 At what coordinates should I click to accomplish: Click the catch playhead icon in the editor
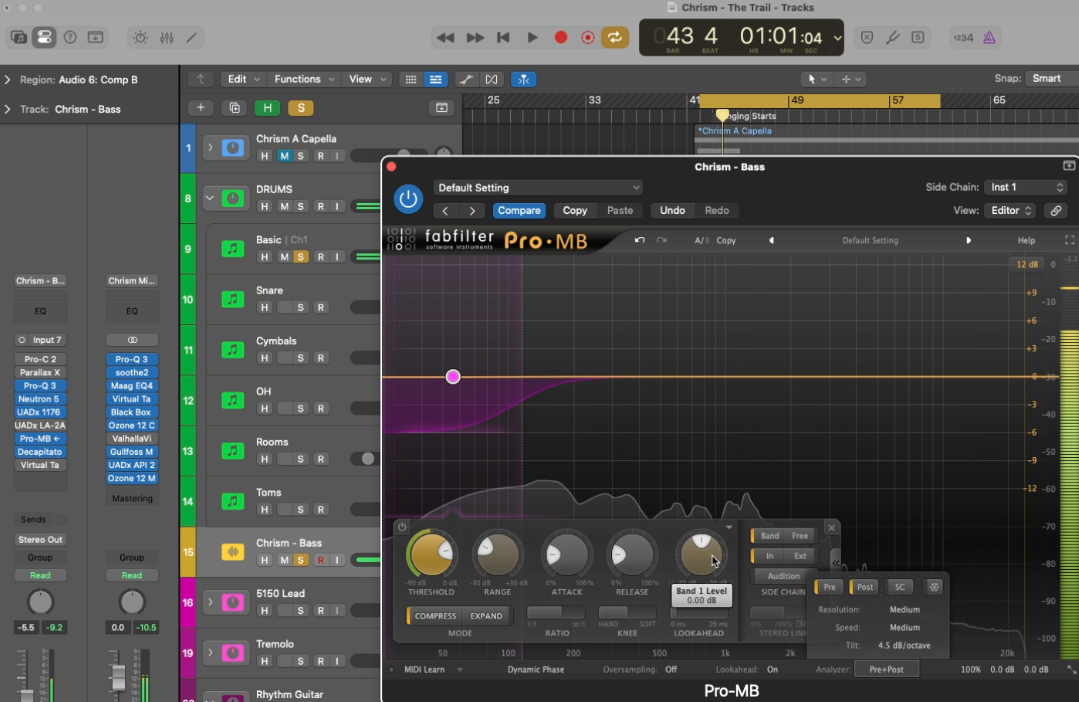(524, 78)
